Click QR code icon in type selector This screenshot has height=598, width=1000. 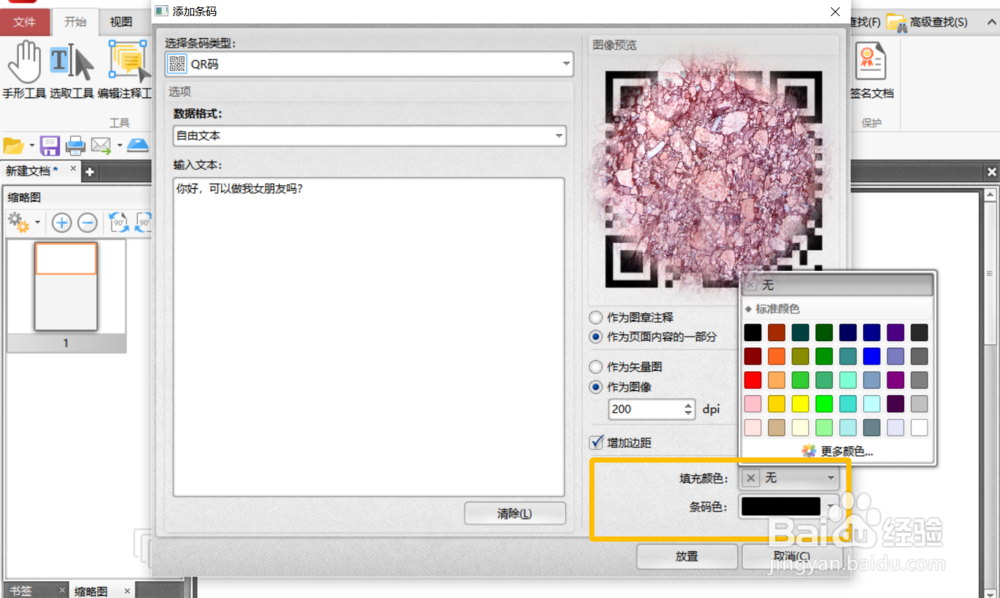point(177,64)
